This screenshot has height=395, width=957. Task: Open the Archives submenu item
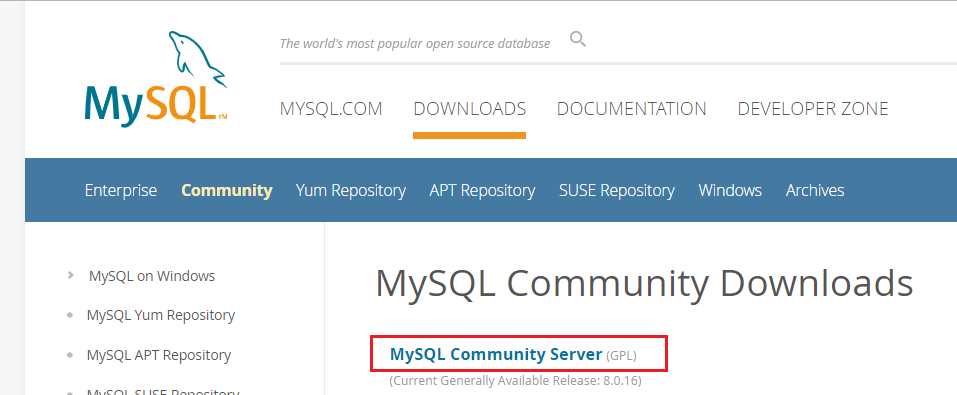tap(815, 190)
